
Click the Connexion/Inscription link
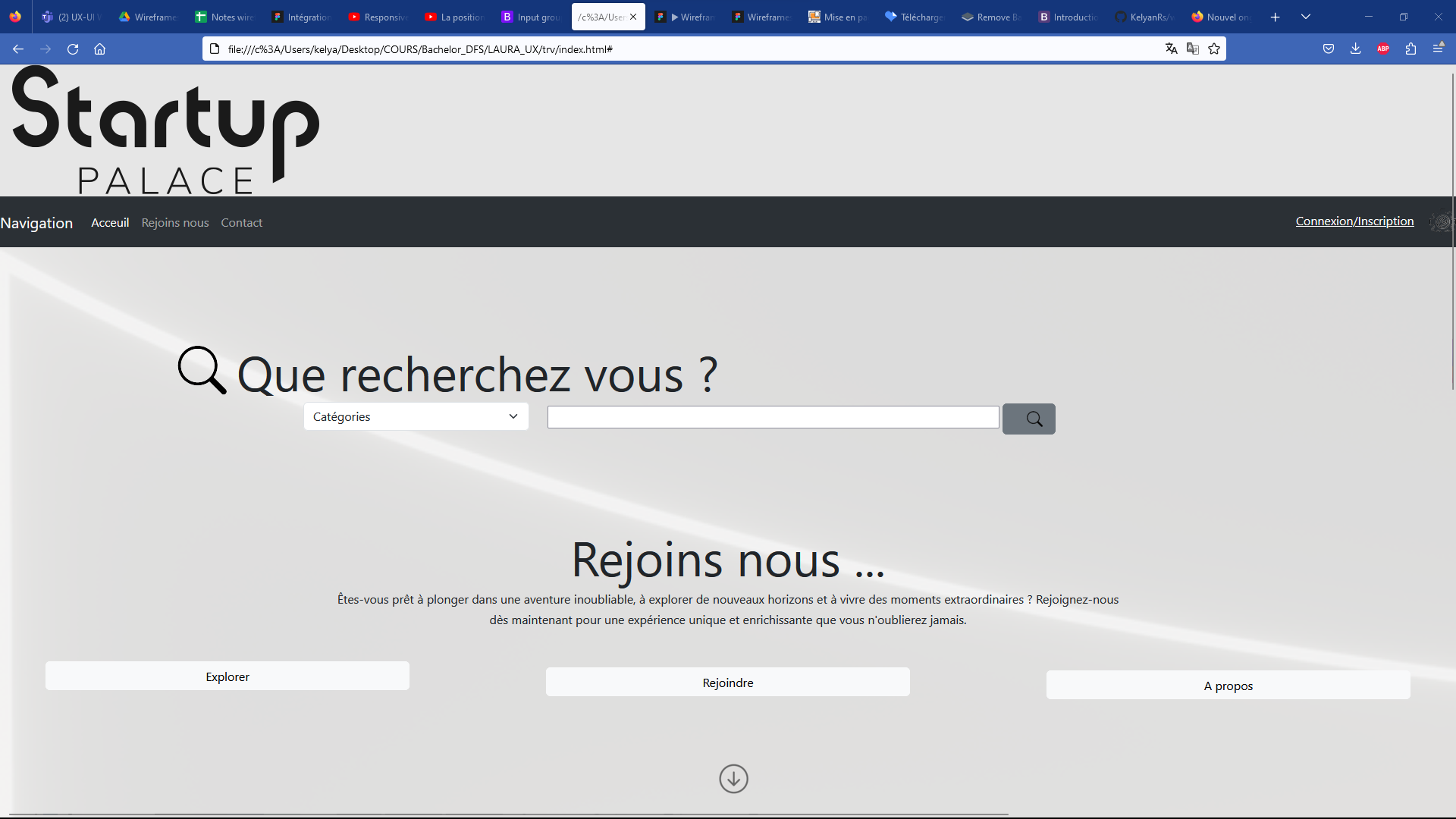point(1354,221)
